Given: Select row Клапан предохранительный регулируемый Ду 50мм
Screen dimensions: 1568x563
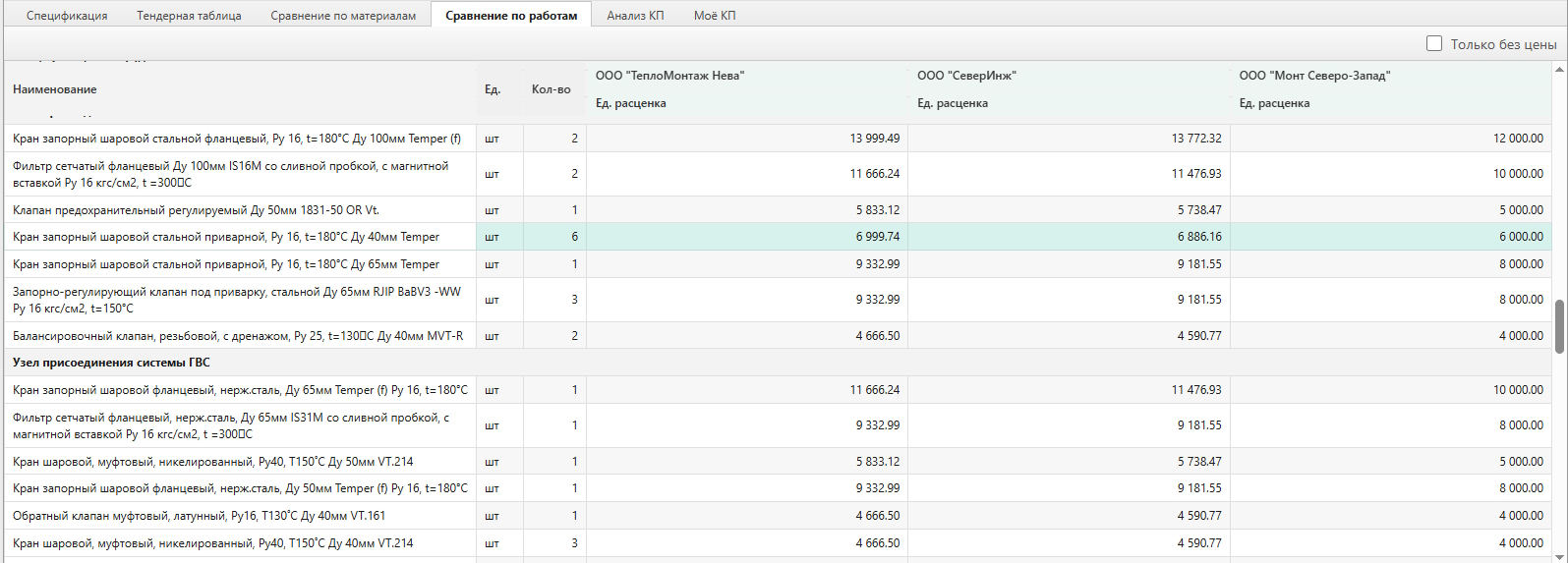Looking at the screenshot, I should tap(778, 210).
